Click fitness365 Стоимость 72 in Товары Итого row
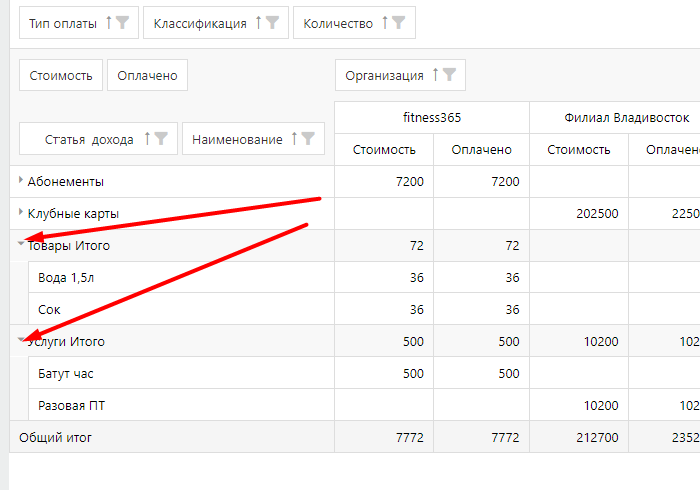Image resolution: width=700 pixels, height=490 pixels. click(x=384, y=245)
